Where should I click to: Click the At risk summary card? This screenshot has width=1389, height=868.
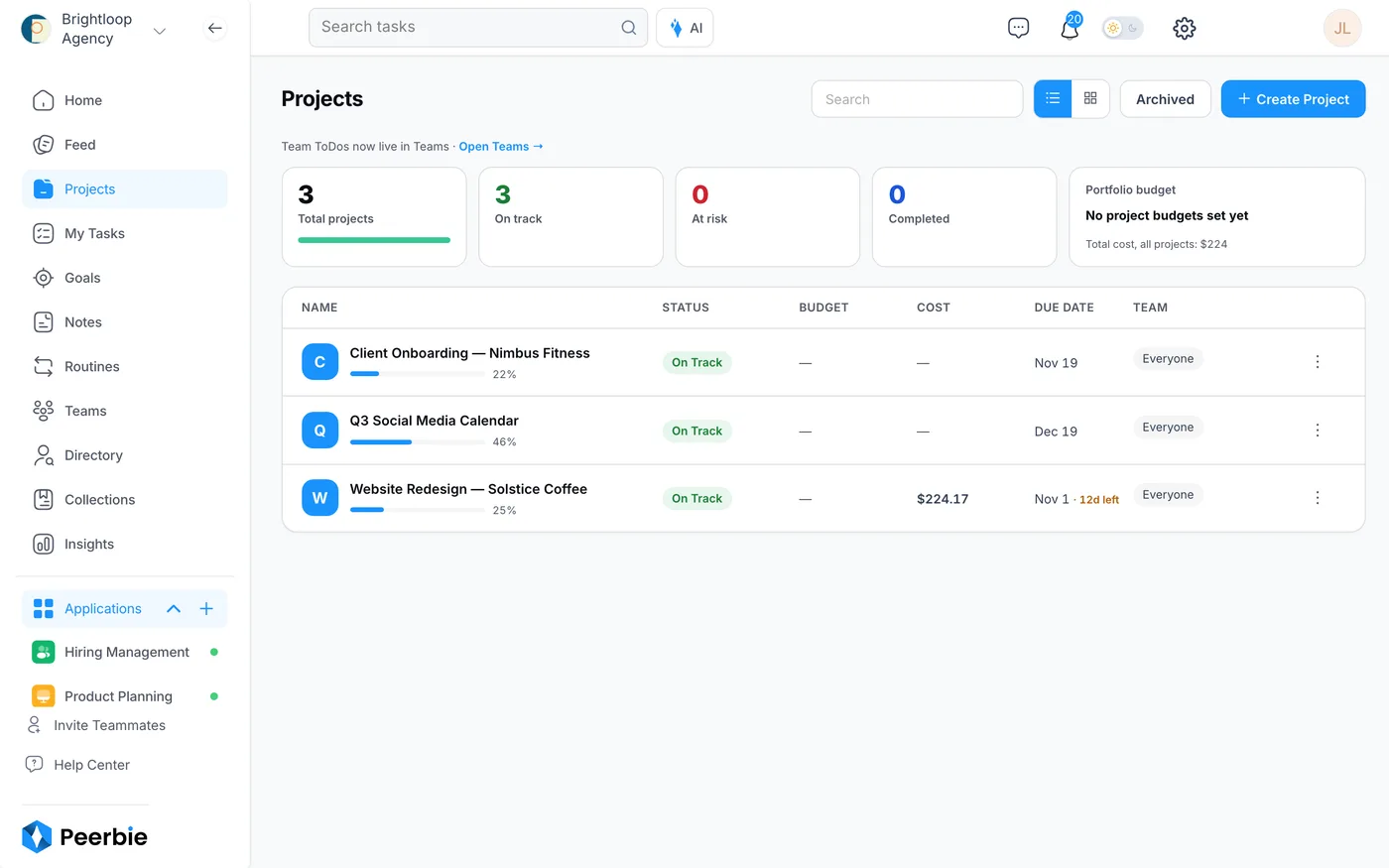(x=767, y=216)
